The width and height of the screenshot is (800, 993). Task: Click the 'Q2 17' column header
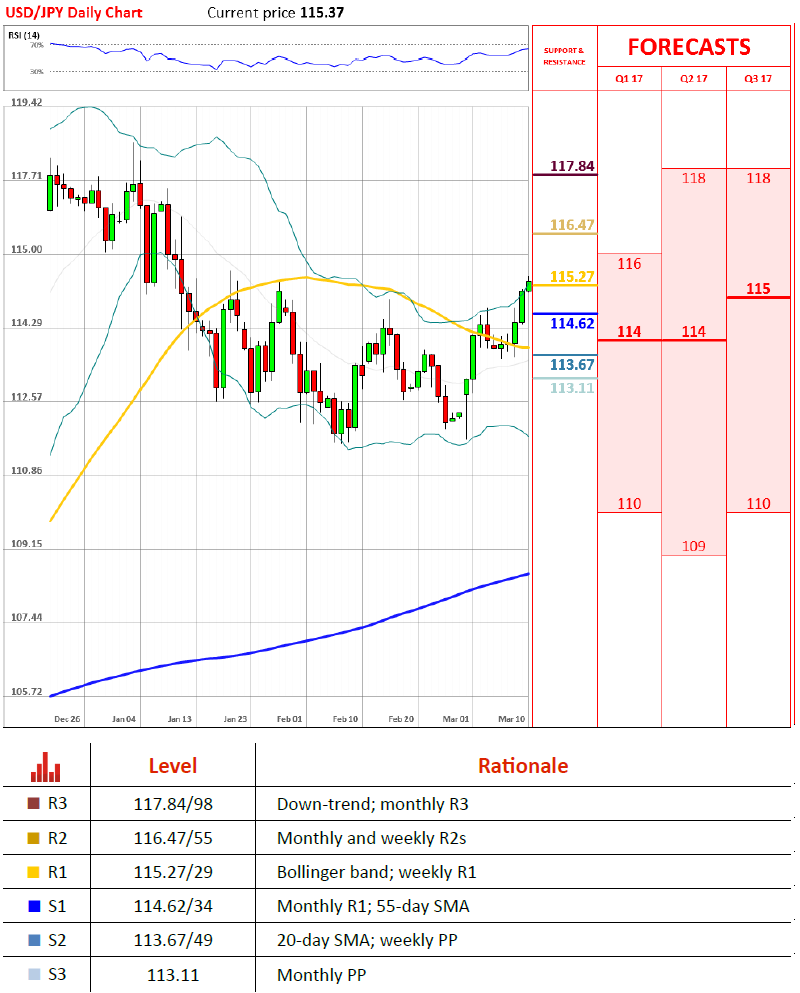click(x=694, y=79)
